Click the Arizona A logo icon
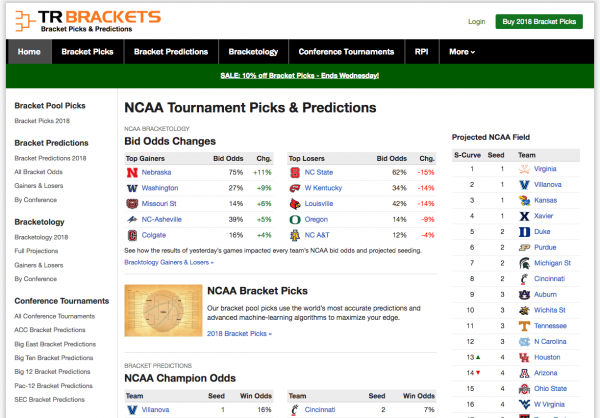The height and width of the screenshot is (418, 600). (524, 373)
